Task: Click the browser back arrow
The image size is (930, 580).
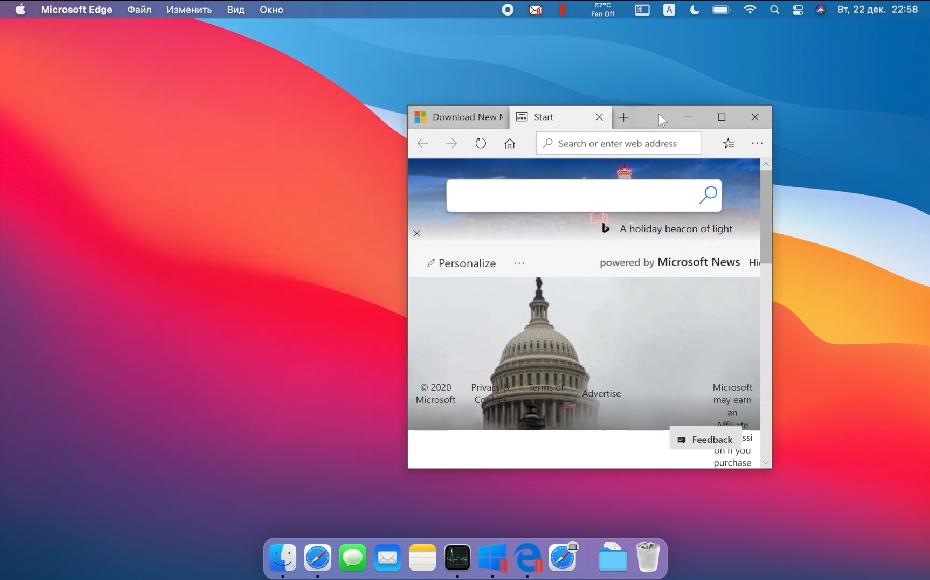Action: [423, 144]
